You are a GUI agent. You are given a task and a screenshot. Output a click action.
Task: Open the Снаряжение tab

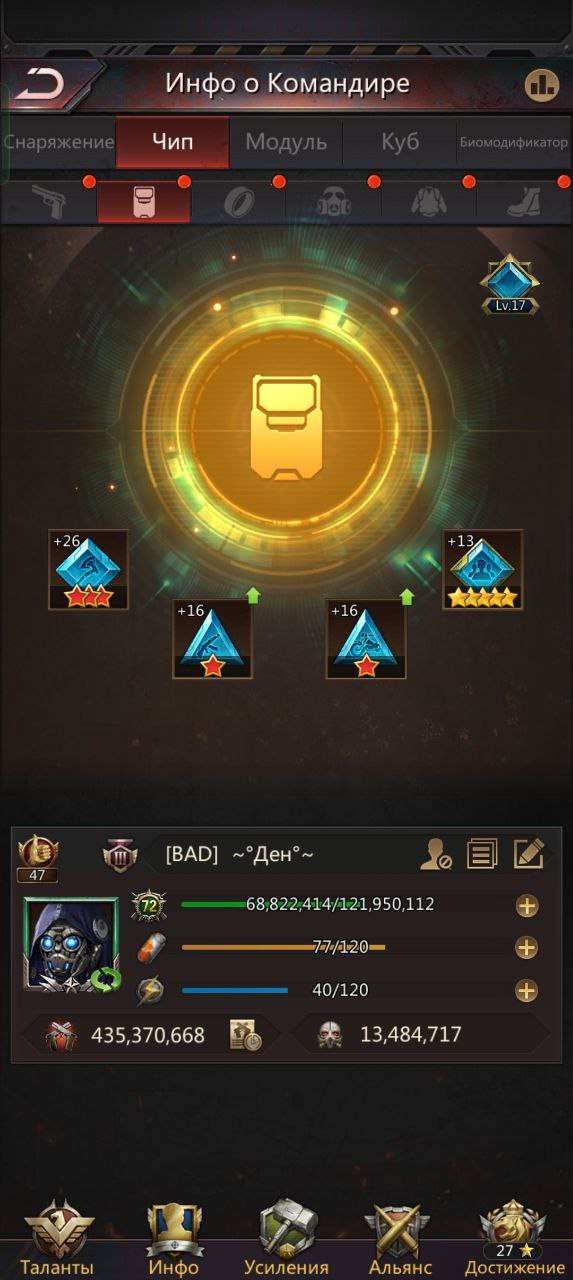point(59,142)
